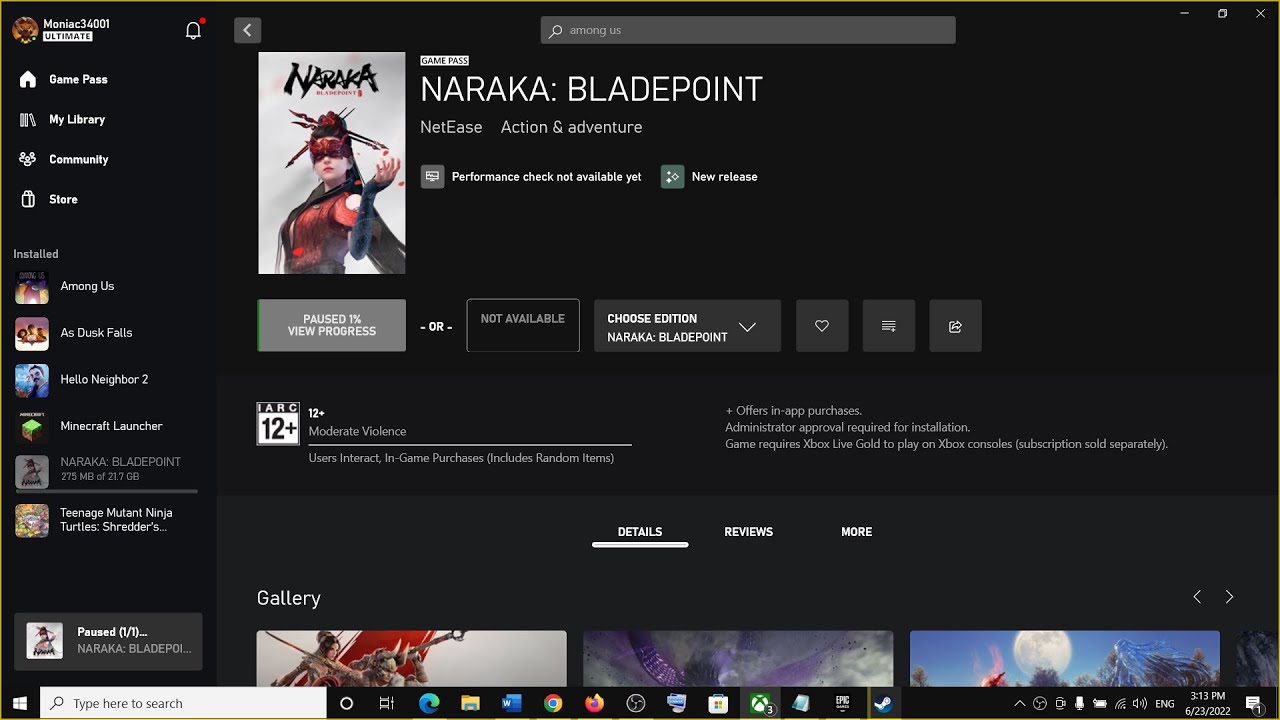Image resolution: width=1280 pixels, height=720 pixels.
Task: Click the search field containing 'among us'
Action: coord(748,30)
